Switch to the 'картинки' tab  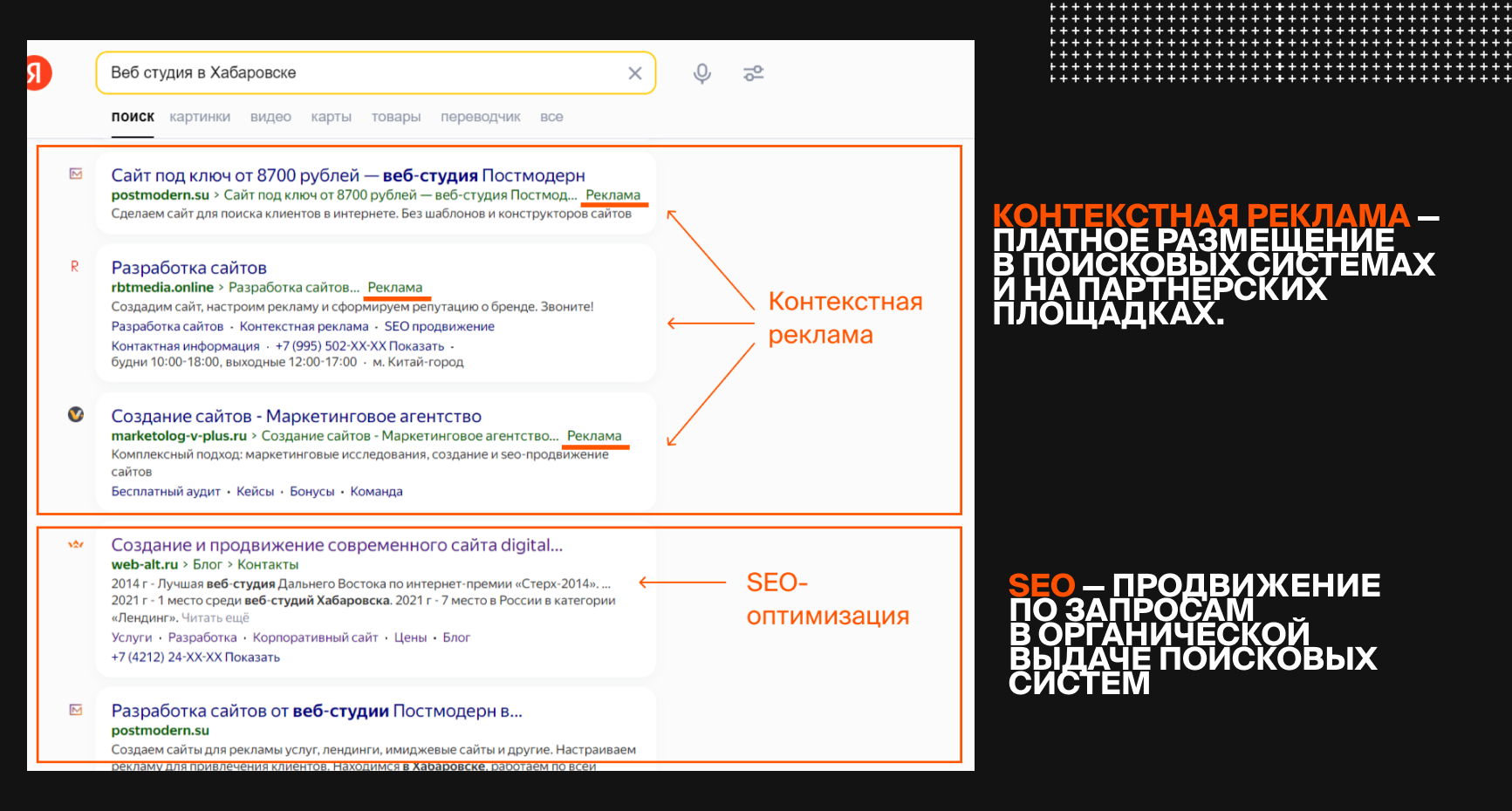point(200,117)
